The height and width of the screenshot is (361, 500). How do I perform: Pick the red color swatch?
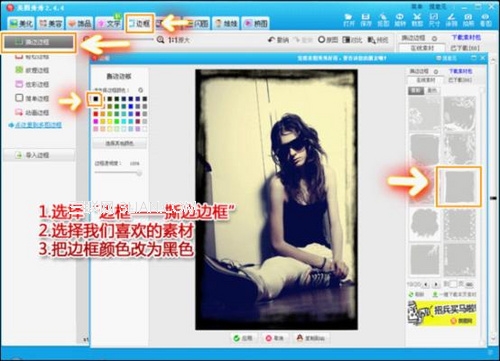pos(96,114)
